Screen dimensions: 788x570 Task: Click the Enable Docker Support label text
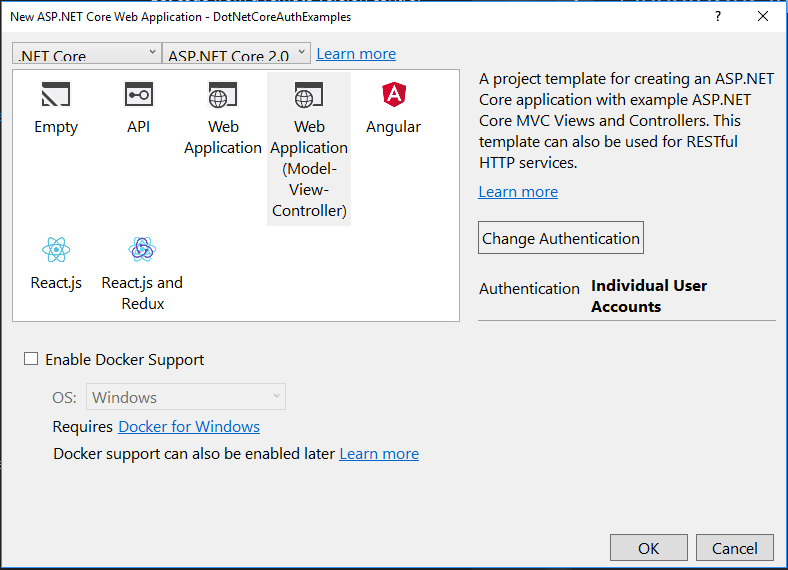[x=125, y=359]
